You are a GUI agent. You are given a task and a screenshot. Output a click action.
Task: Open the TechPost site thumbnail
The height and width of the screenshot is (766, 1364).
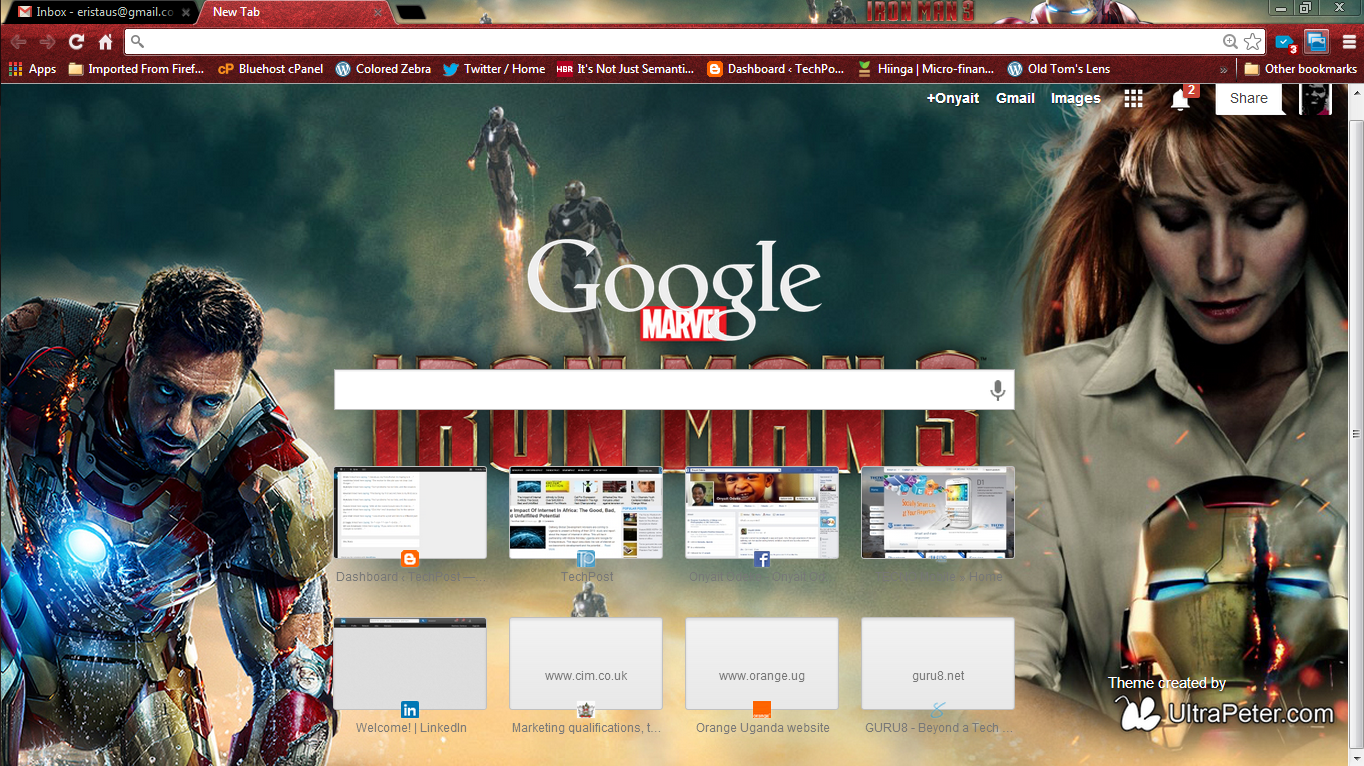(x=586, y=512)
